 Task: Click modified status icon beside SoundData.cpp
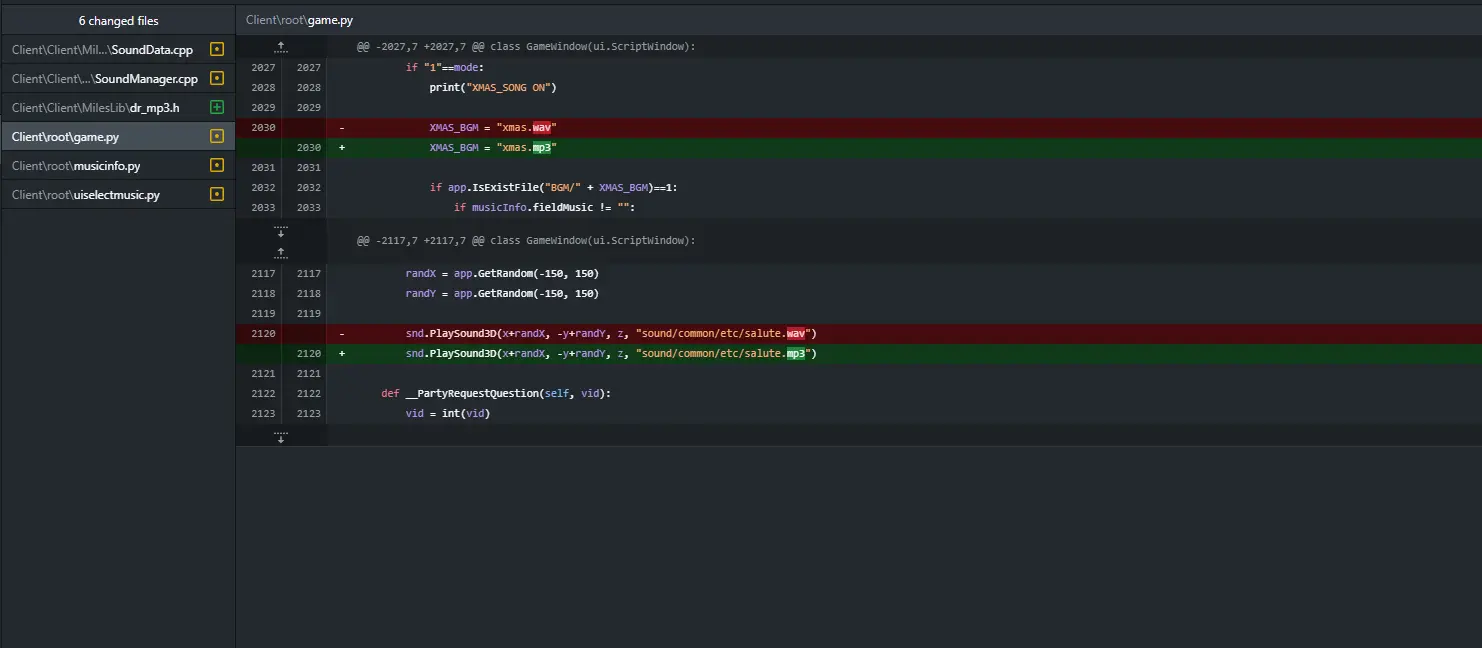pyautogui.click(x=217, y=50)
